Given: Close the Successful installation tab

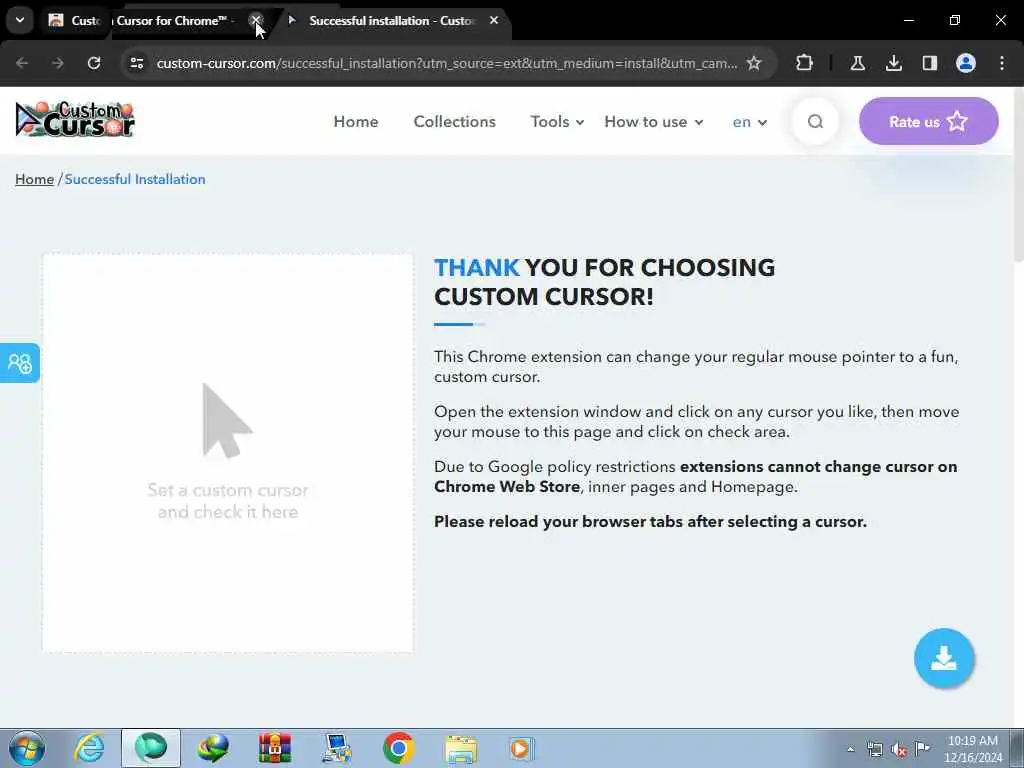Looking at the screenshot, I should (x=494, y=20).
